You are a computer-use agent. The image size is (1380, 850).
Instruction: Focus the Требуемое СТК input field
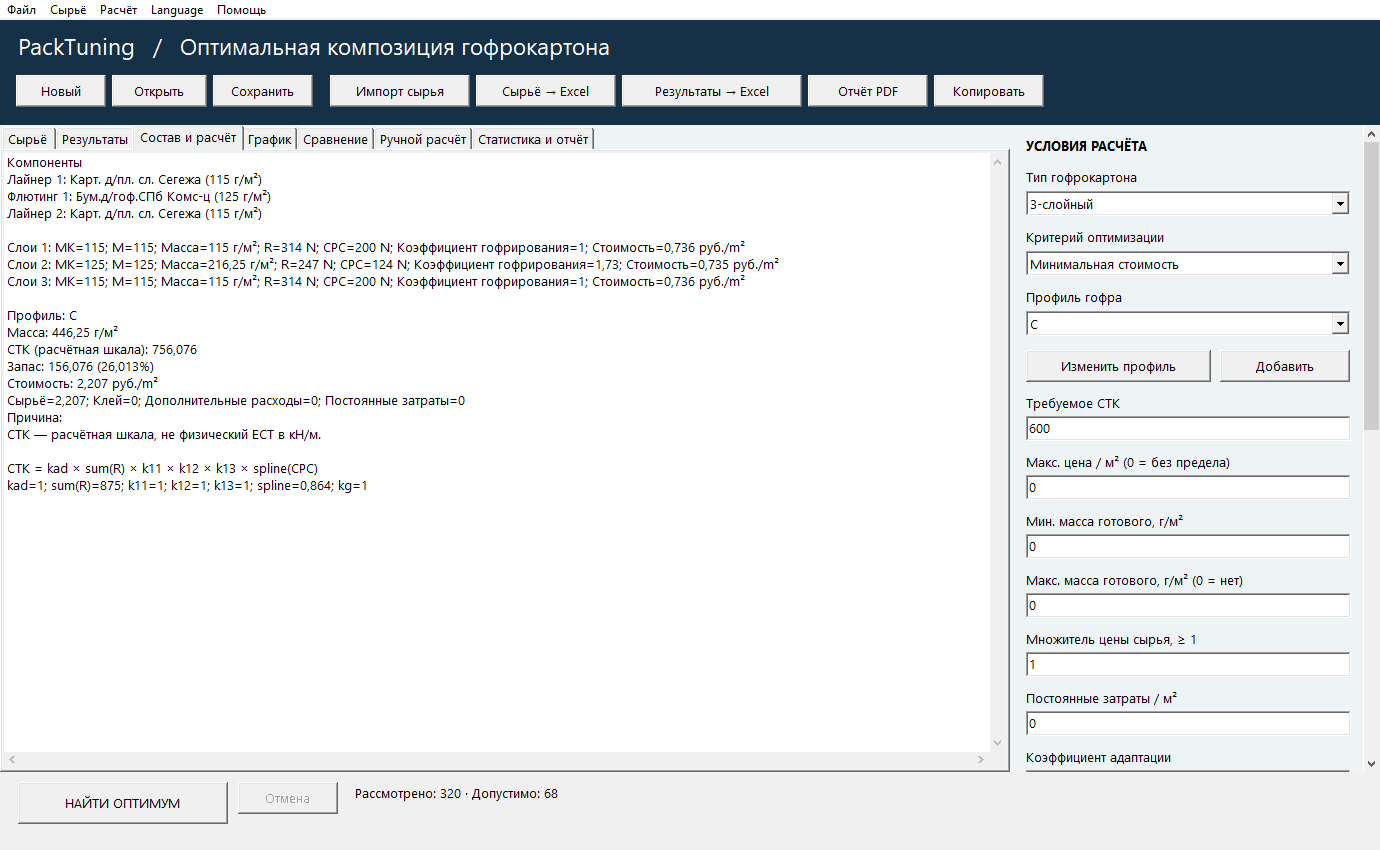click(x=1187, y=428)
